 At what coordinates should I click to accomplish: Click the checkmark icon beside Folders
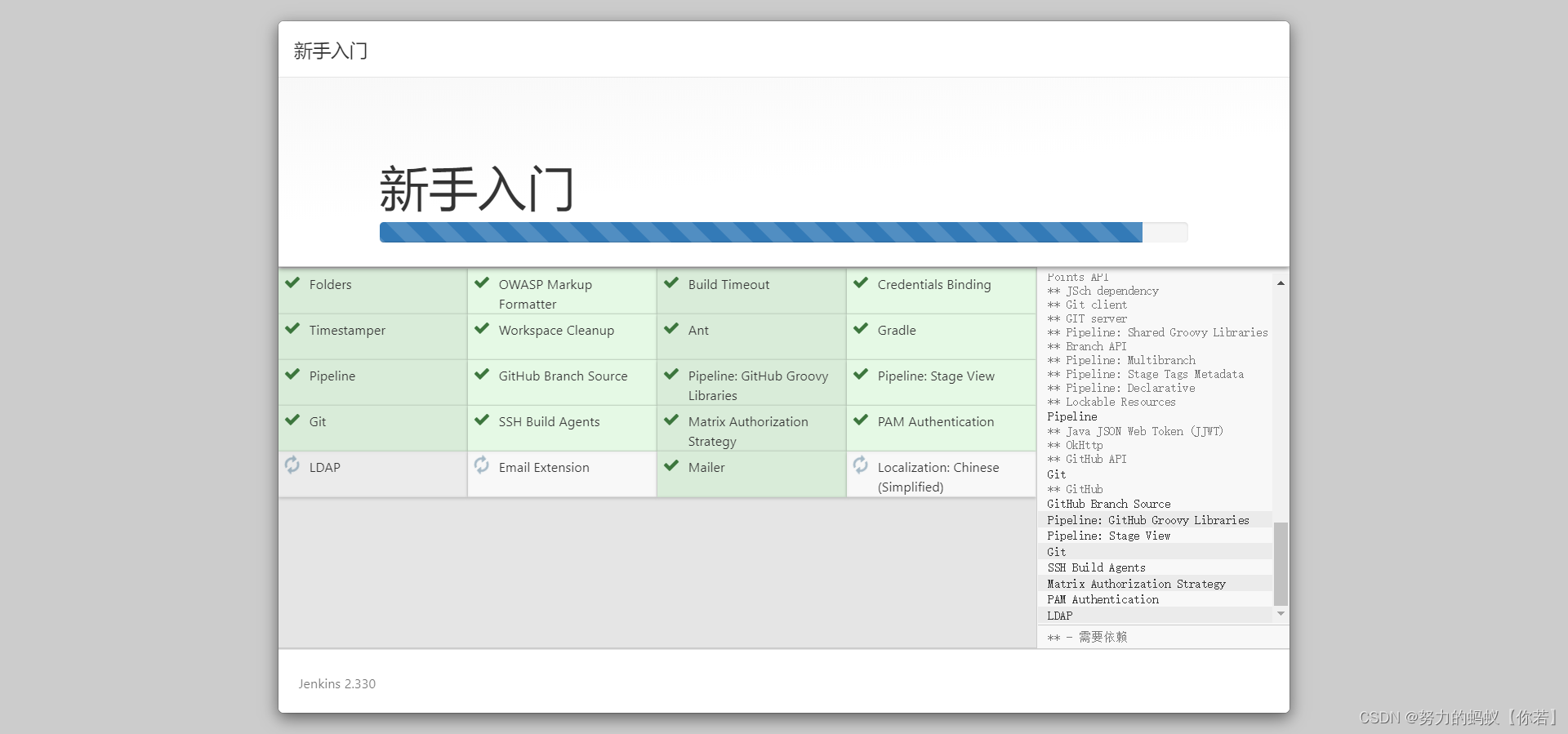point(292,282)
